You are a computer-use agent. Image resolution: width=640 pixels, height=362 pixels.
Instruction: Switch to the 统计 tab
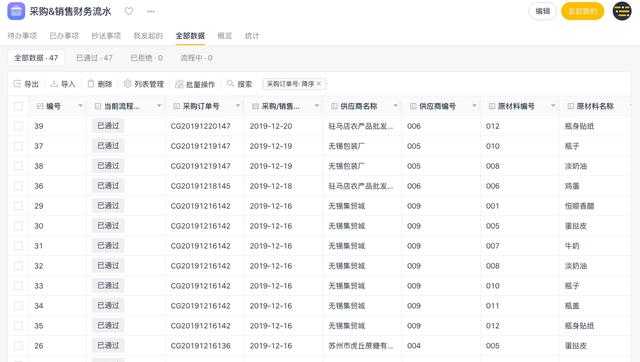[252, 36]
